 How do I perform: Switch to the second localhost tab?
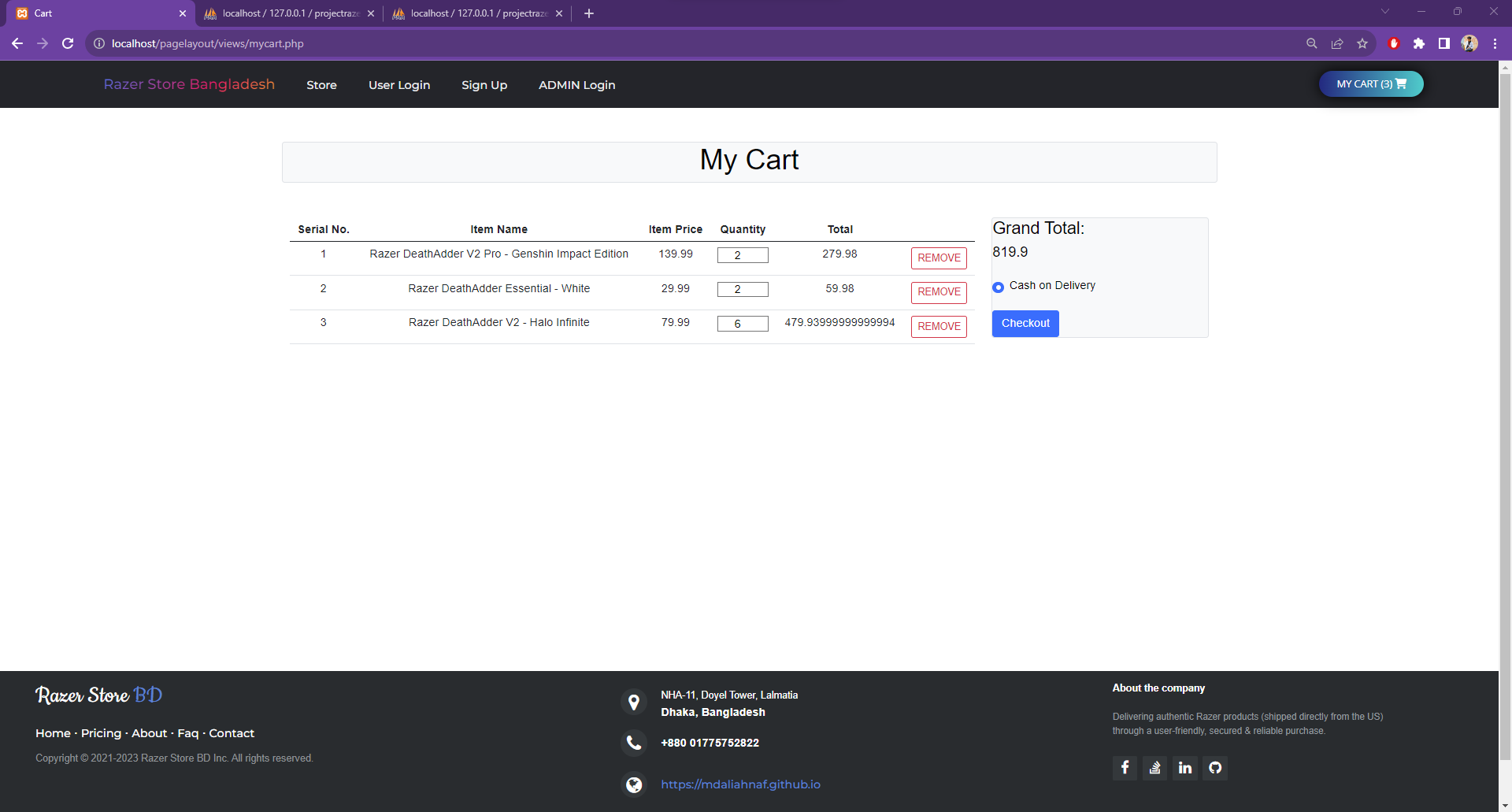click(x=288, y=13)
